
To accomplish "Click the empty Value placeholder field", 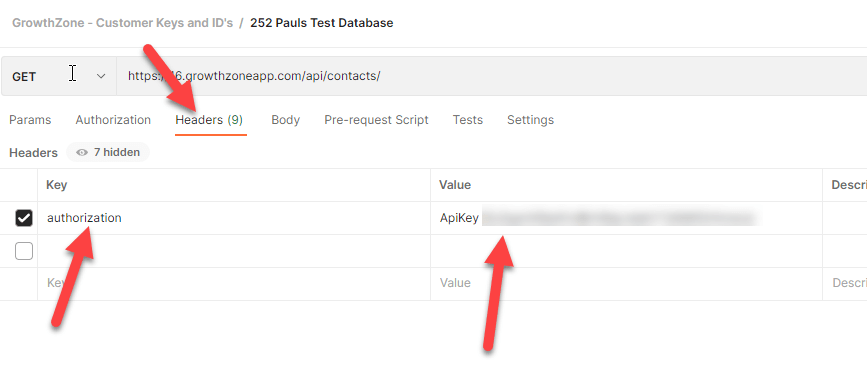I will [626, 284].
